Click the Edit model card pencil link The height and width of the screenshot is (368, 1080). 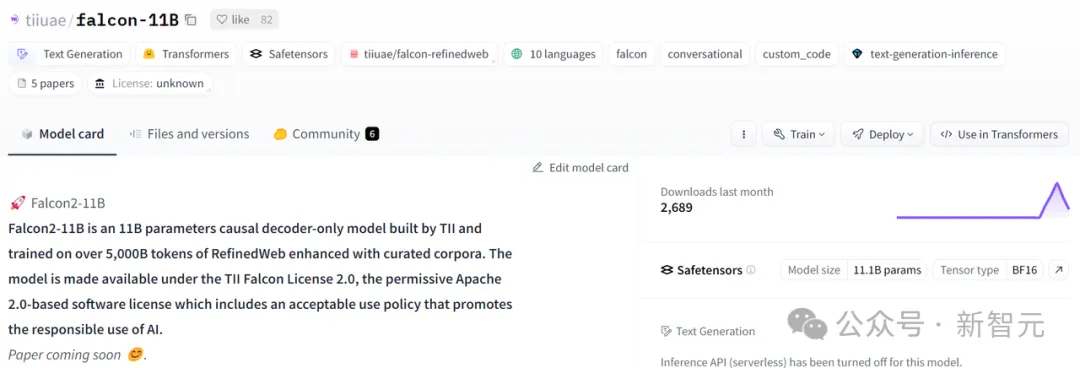click(x=581, y=167)
